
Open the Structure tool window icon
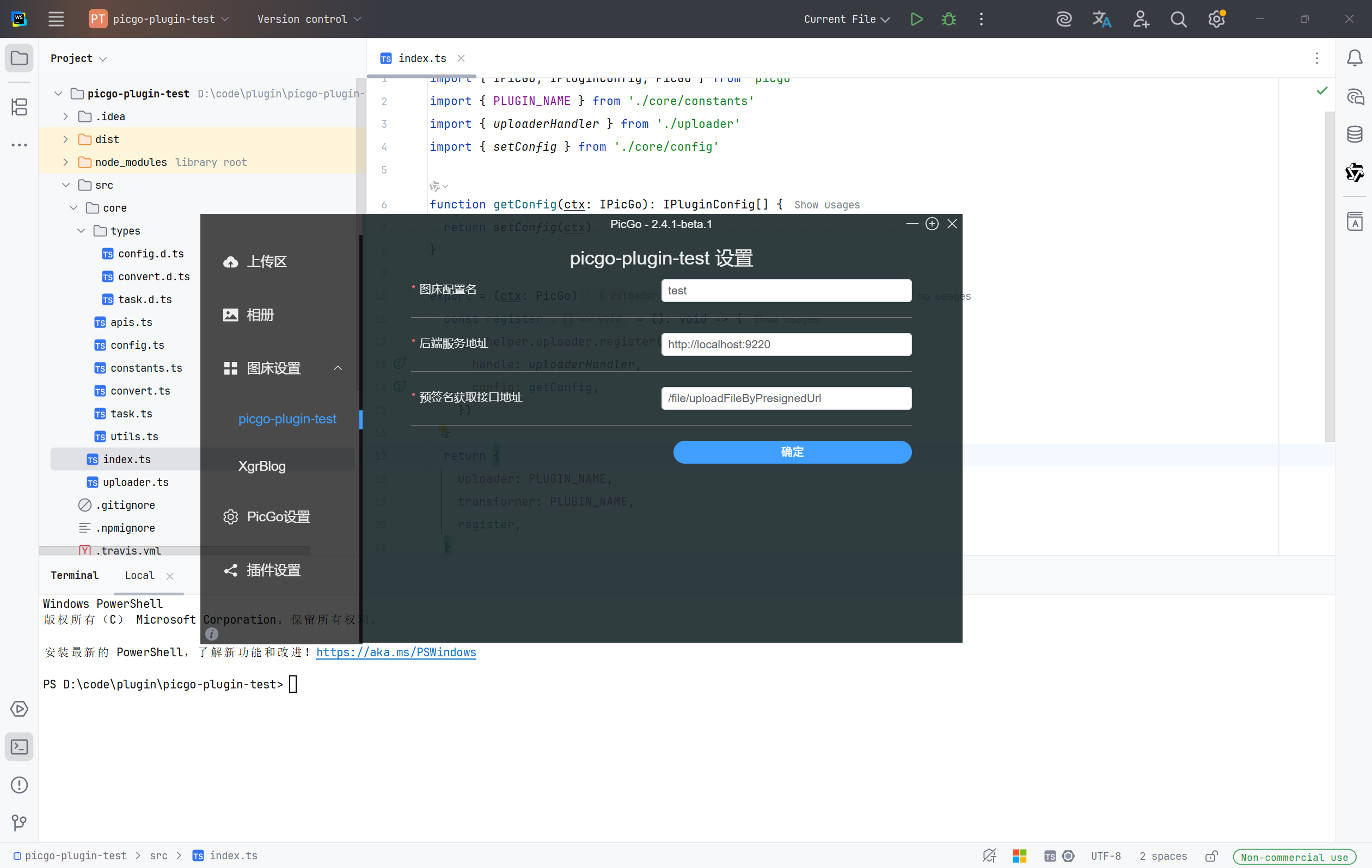click(x=20, y=107)
